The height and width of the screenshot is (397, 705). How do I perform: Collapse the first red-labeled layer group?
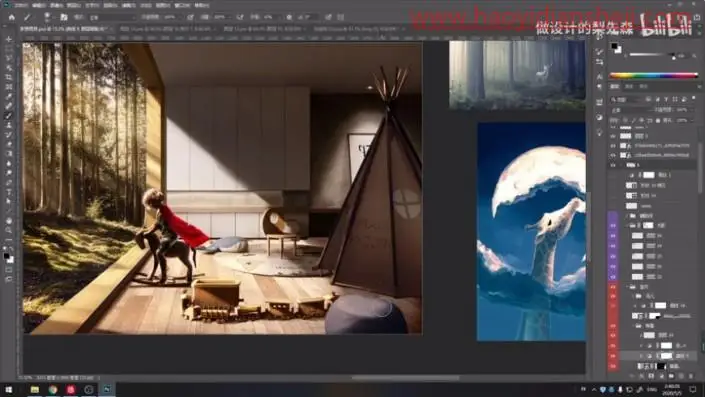627,286
